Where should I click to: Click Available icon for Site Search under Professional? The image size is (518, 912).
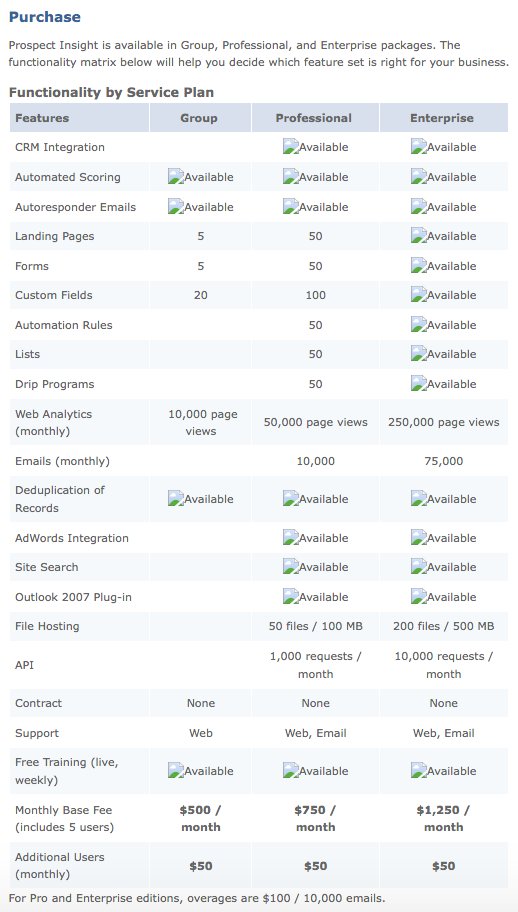click(x=316, y=567)
